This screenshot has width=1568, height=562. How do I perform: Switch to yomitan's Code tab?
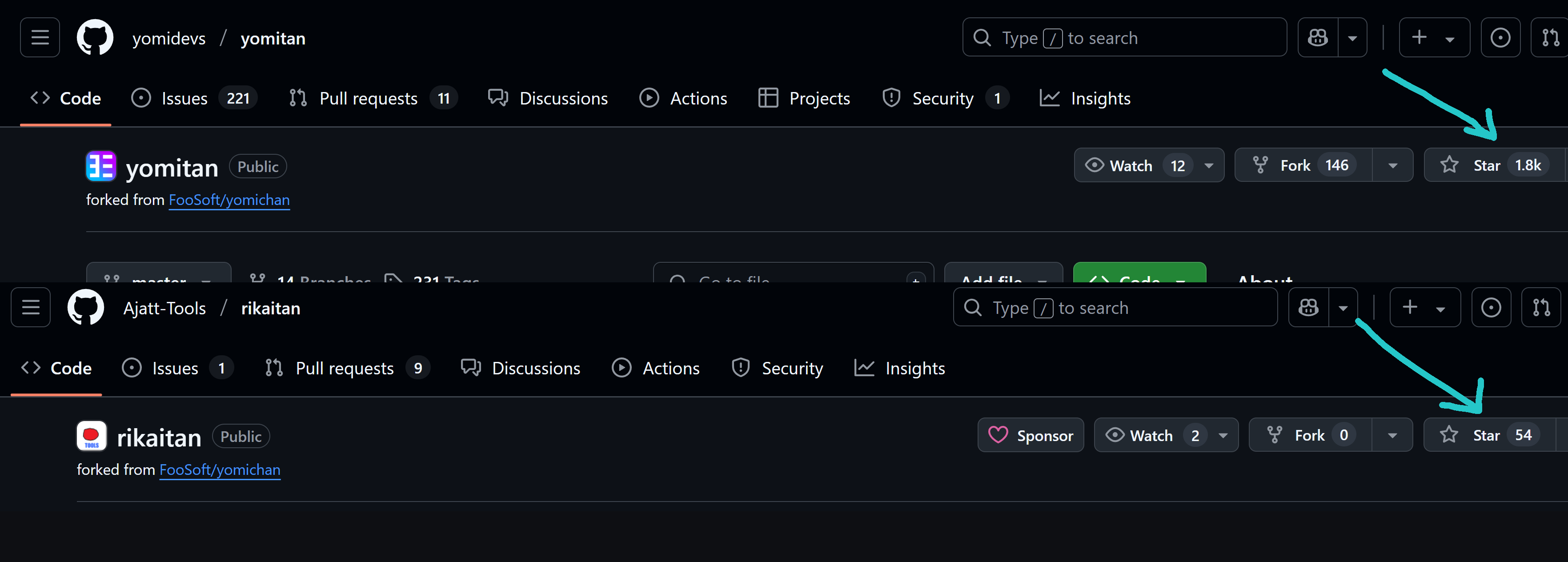pyautogui.click(x=66, y=98)
